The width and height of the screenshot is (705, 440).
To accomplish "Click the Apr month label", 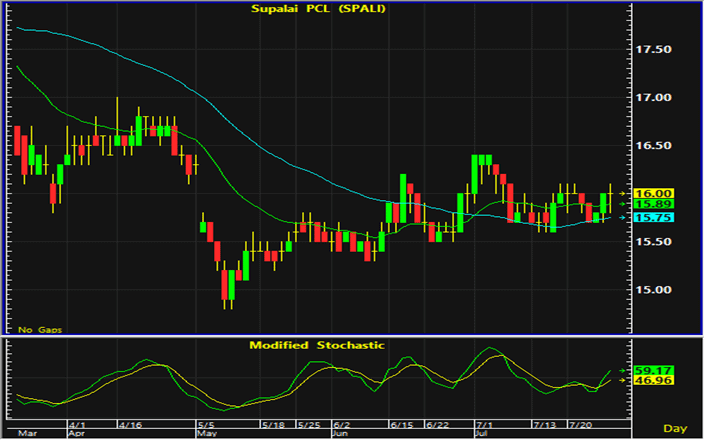I will click(78, 434).
